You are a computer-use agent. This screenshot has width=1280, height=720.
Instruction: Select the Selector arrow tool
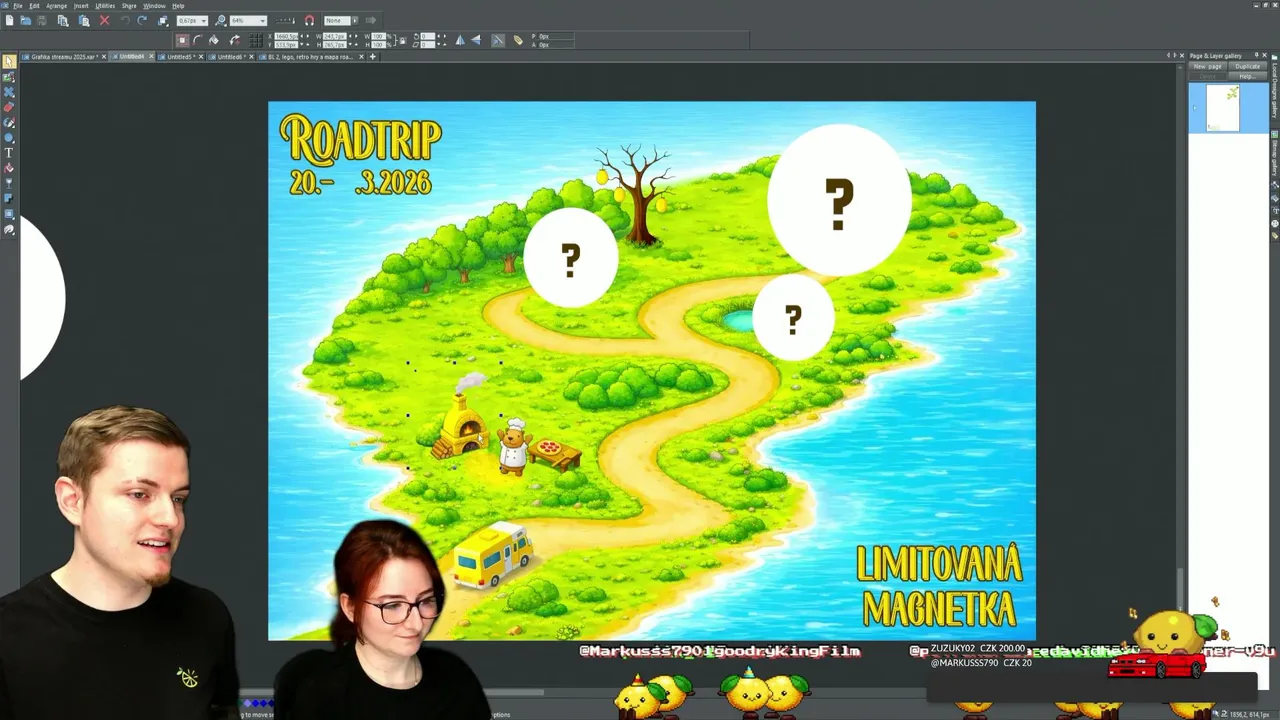[x=9, y=62]
